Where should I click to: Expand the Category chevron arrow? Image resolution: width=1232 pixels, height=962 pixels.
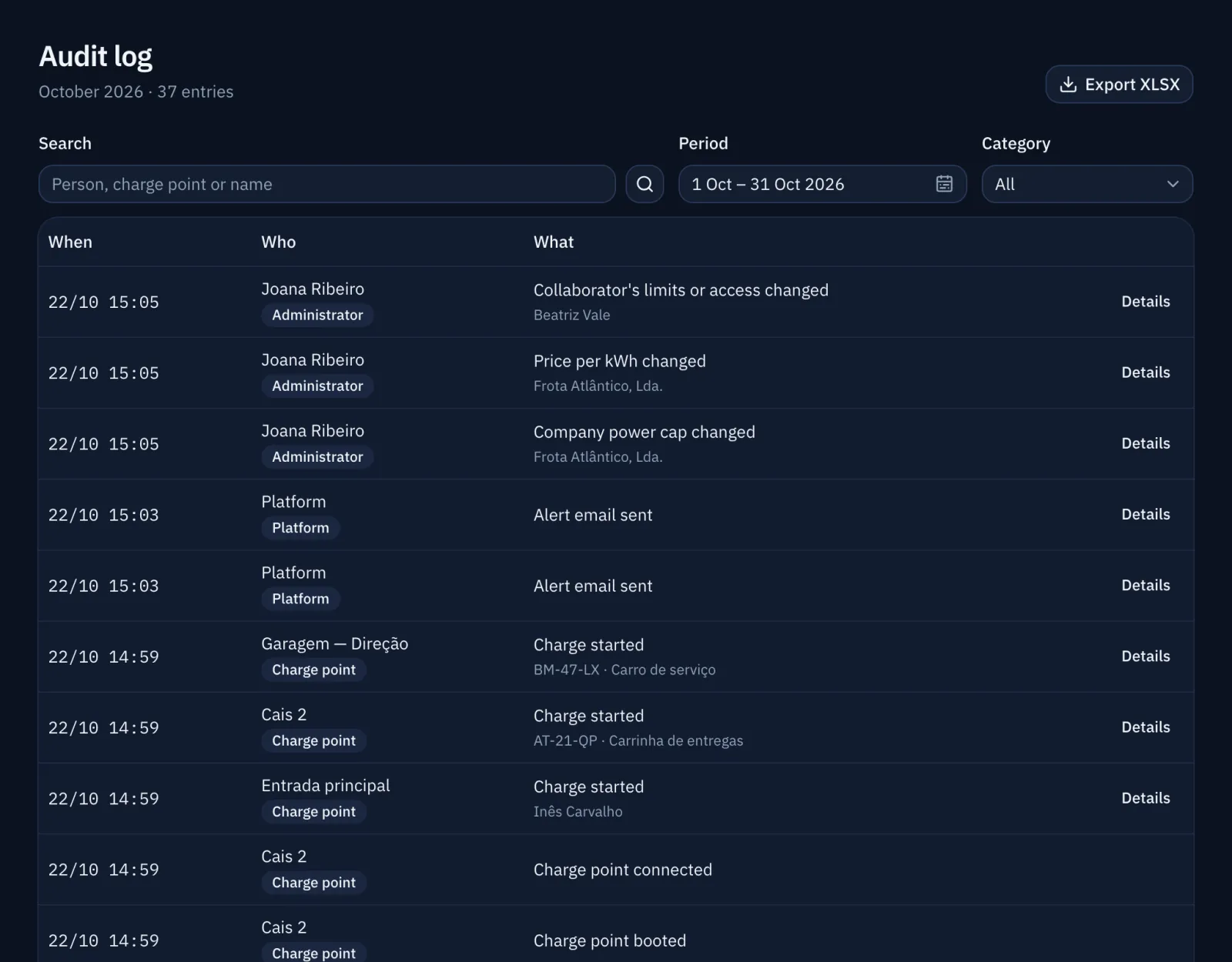coord(1172,184)
